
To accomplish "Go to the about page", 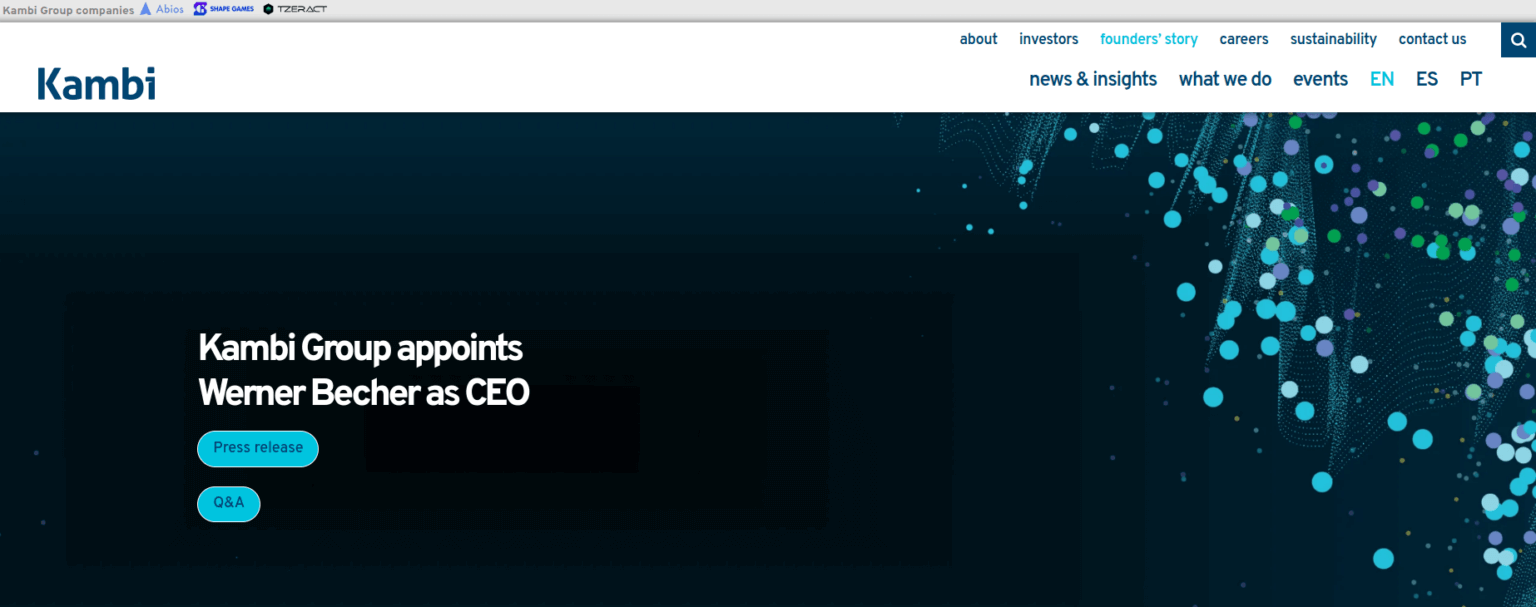I will click(x=978, y=39).
